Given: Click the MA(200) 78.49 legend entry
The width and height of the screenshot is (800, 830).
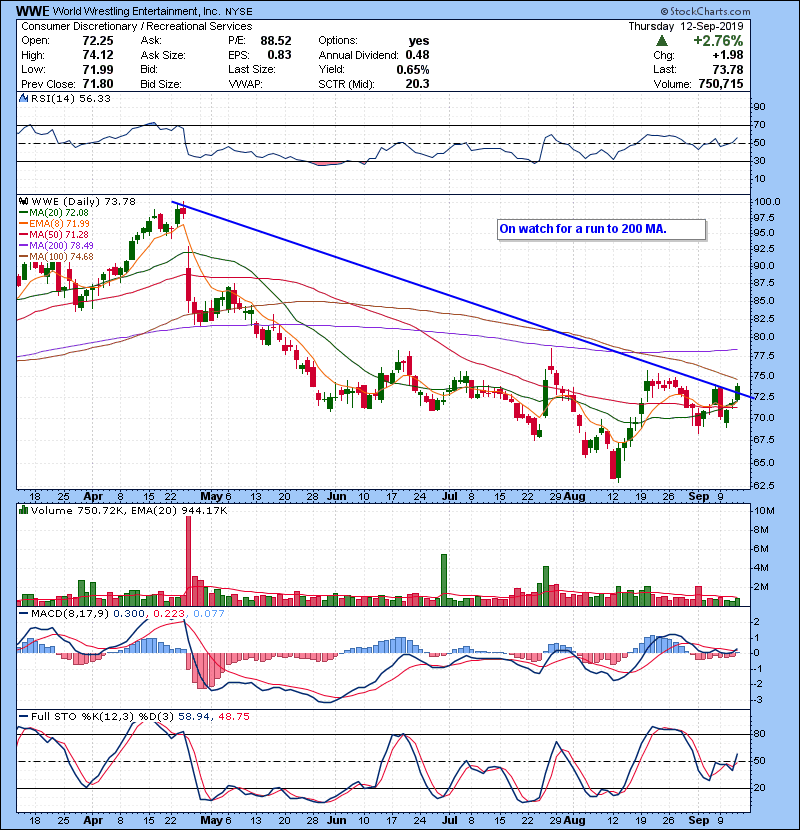Looking at the screenshot, I should (56, 246).
